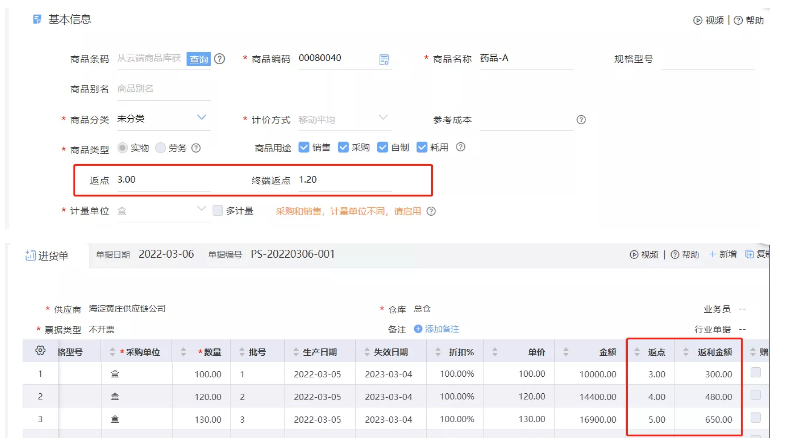
Task: Click the 返点 cell 4.00
Action: click(657, 397)
